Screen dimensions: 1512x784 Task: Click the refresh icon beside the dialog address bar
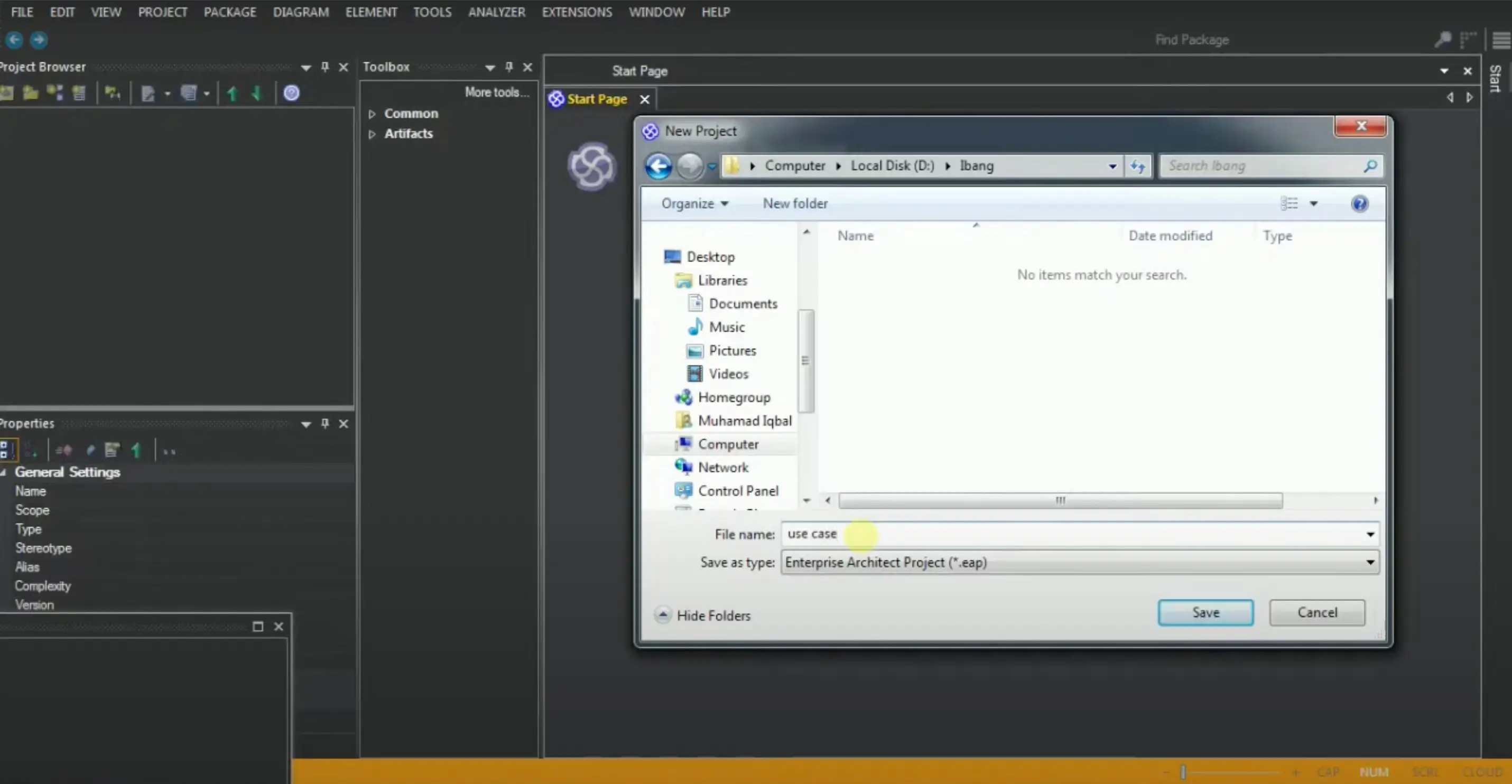tap(1137, 166)
